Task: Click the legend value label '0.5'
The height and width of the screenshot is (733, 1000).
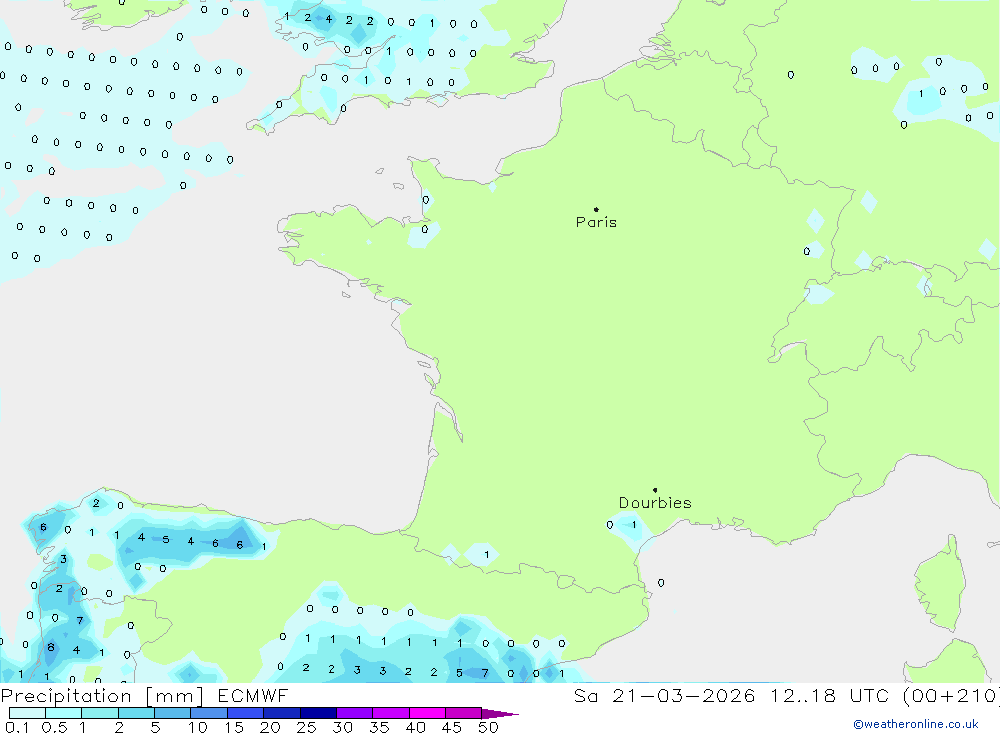Action: [x=54, y=727]
